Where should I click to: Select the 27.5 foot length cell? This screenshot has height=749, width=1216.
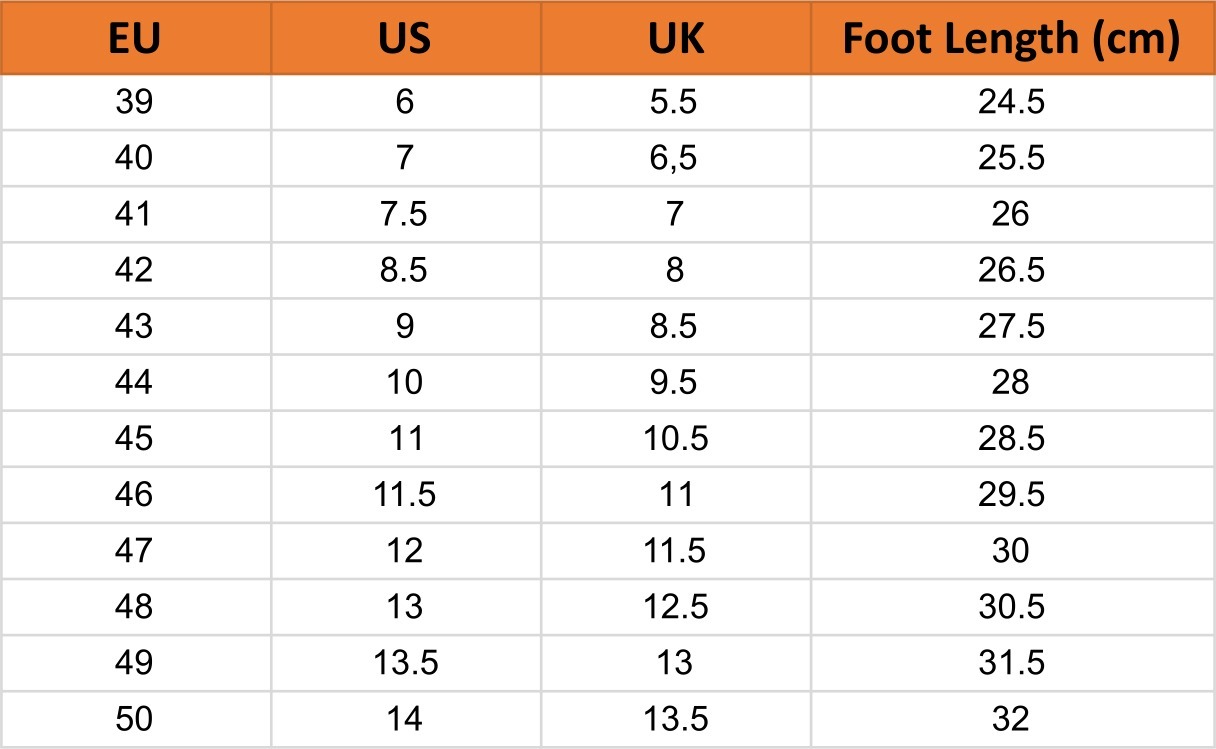tap(1011, 326)
